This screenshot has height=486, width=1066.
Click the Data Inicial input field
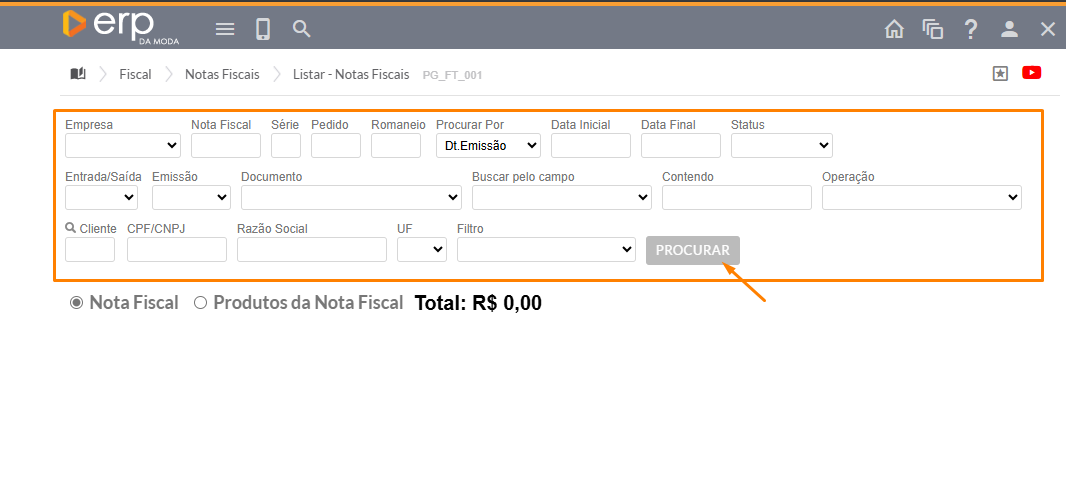point(590,146)
